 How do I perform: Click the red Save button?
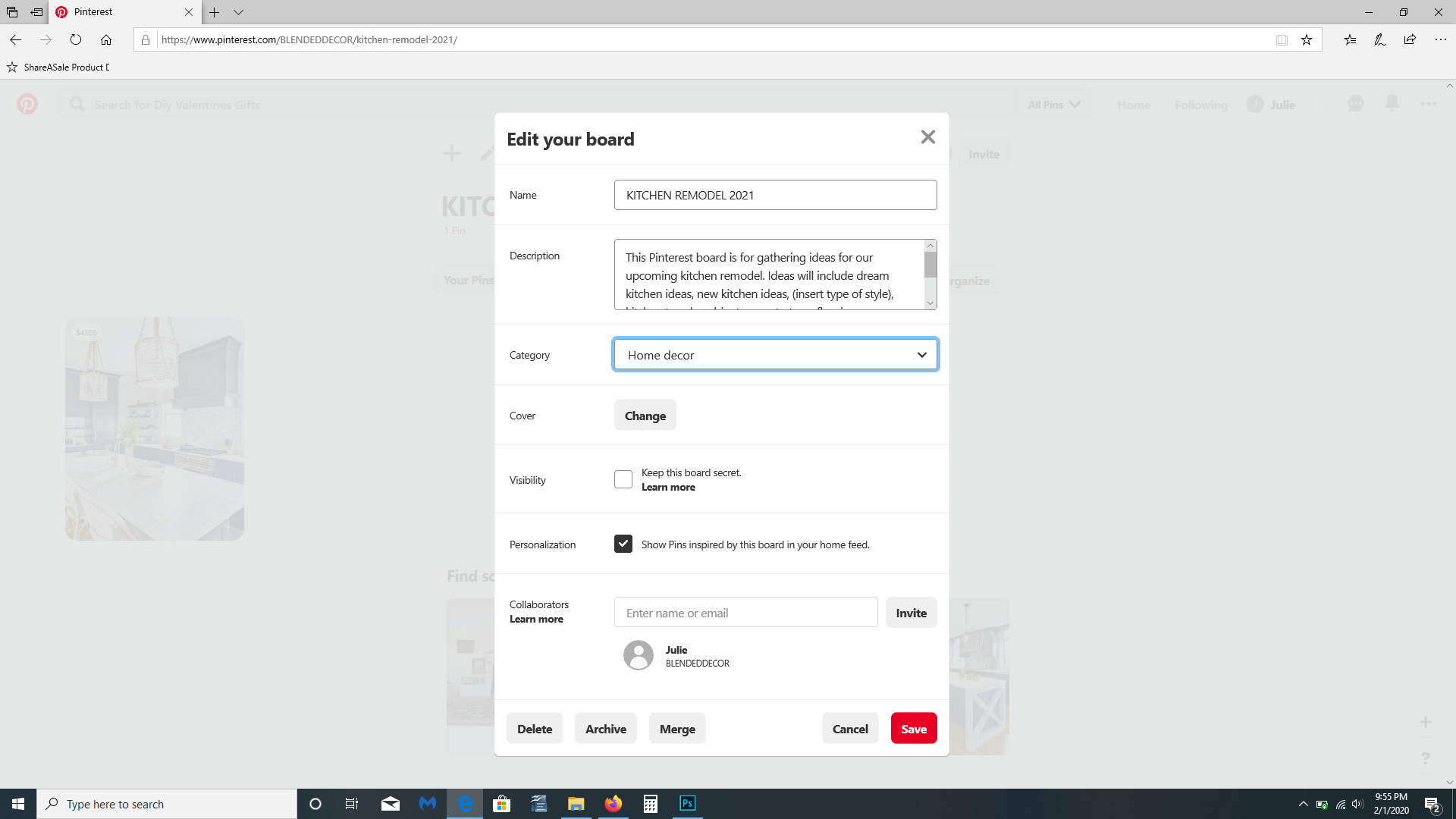[x=914, y=729]
